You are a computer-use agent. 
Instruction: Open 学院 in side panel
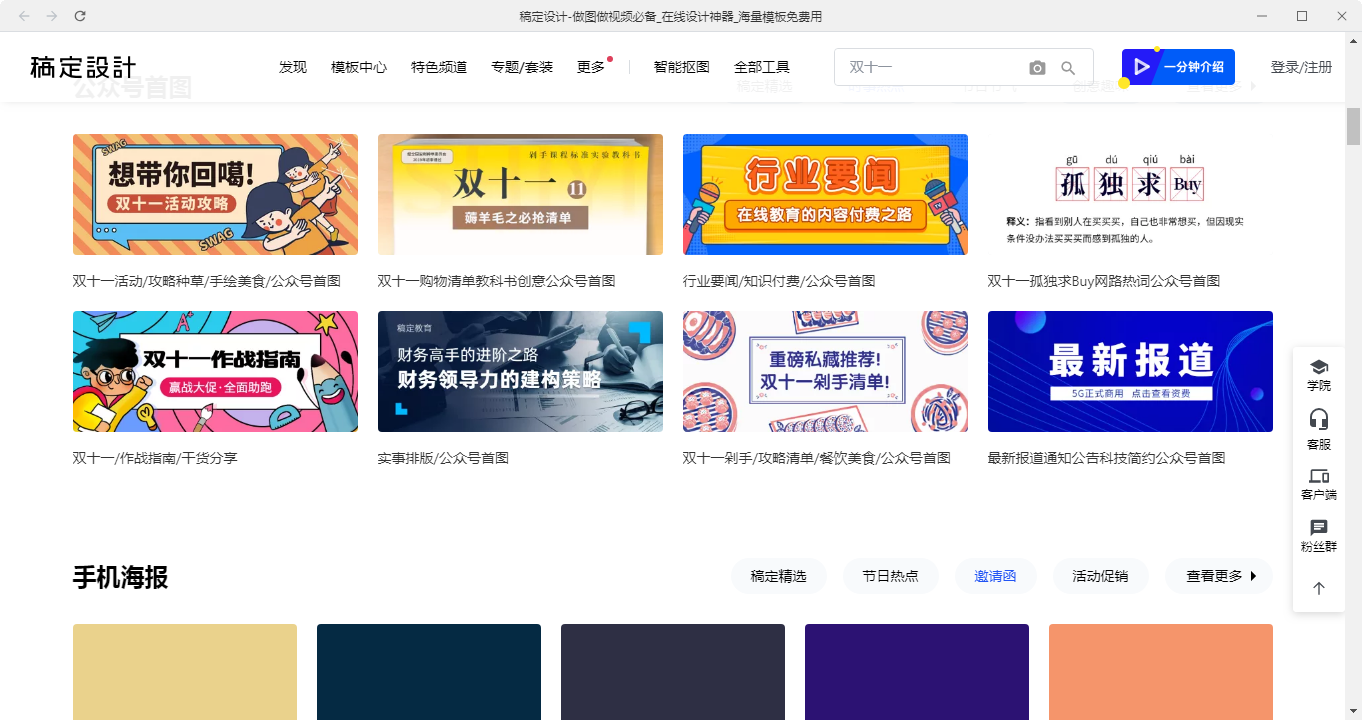click(x=1319, y=375)
